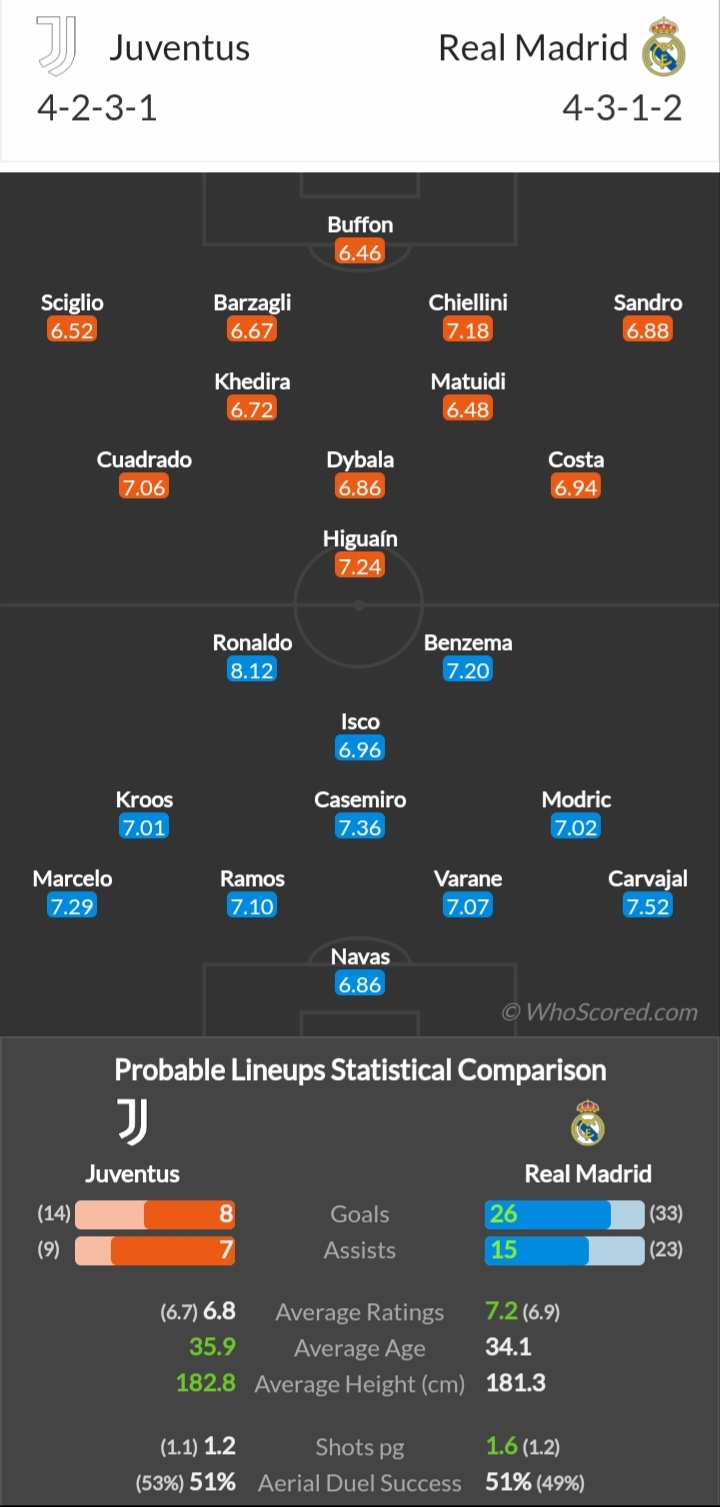Click player name Marcelo
The height and width of the screenshot is (1507, 720).
(x=72, y=878)
